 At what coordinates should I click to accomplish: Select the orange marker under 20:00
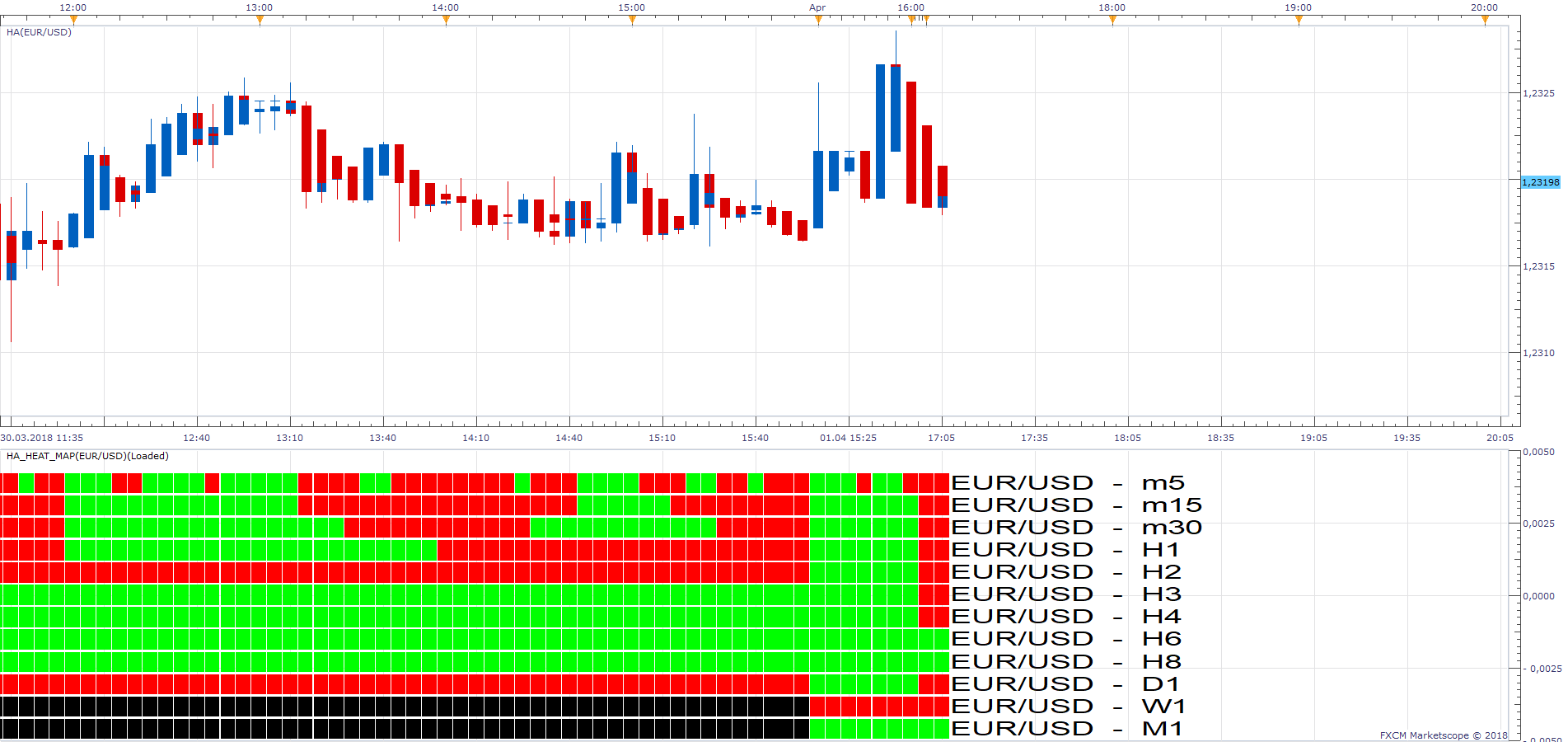pyautogui.click(x=1485, y=21)
